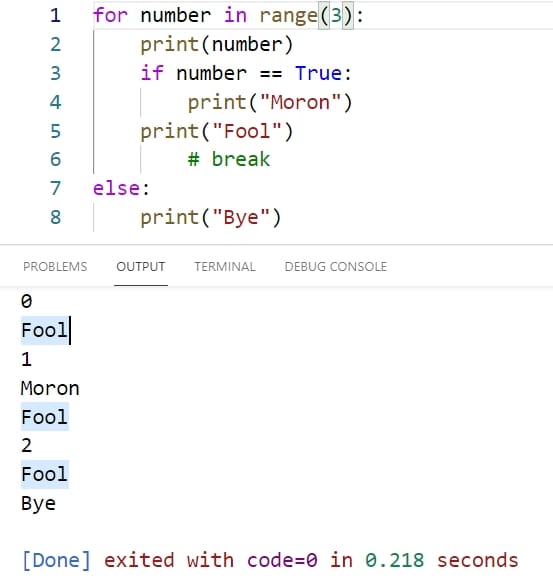Click the Bye line in output
This screenshot has height=582, width=553.
tap(38, 504)
